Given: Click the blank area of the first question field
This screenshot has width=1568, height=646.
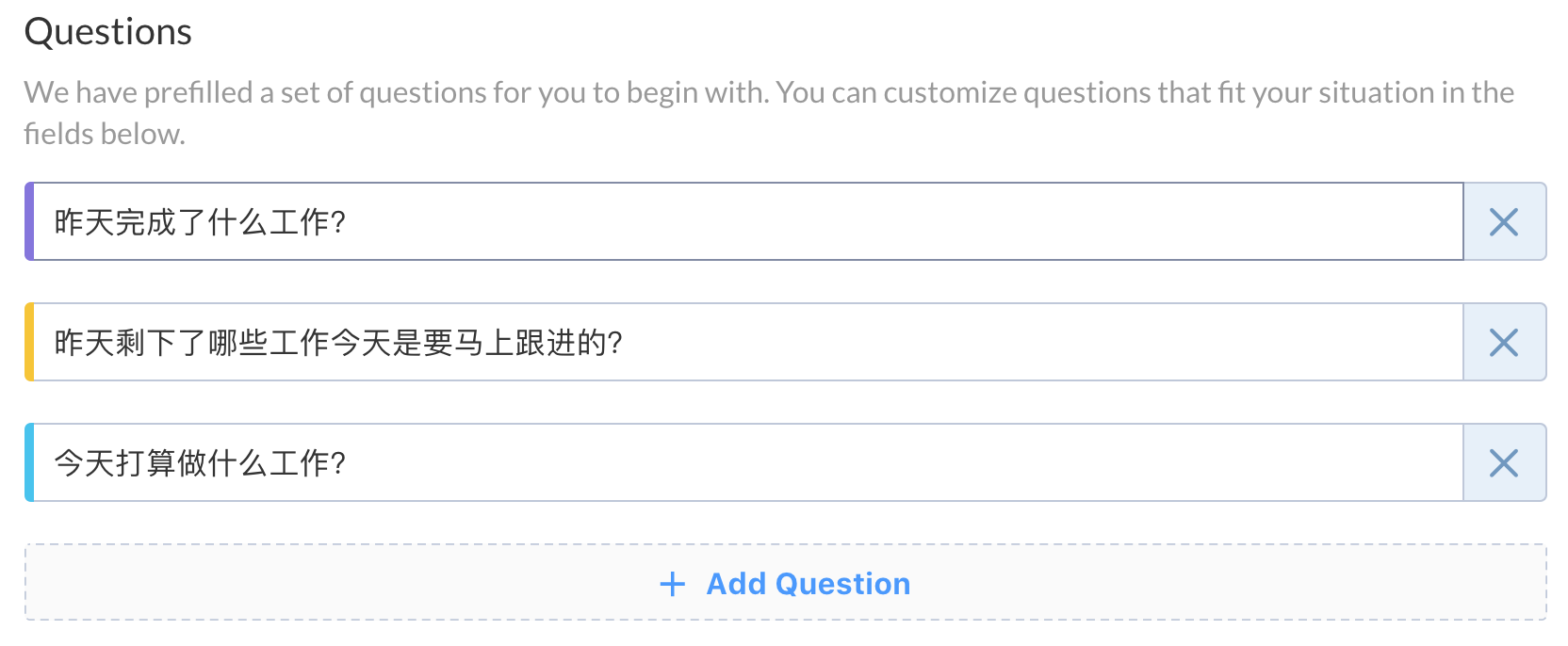Looking at the screenshot, I should (942, 222).
